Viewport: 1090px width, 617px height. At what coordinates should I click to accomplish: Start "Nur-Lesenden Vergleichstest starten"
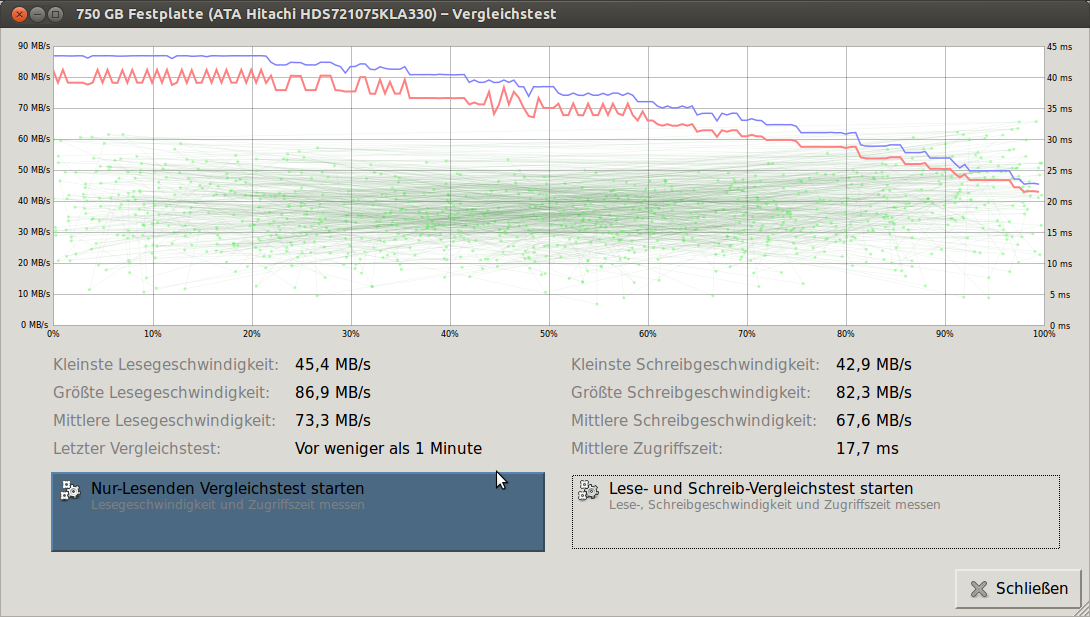coord(298,511)
